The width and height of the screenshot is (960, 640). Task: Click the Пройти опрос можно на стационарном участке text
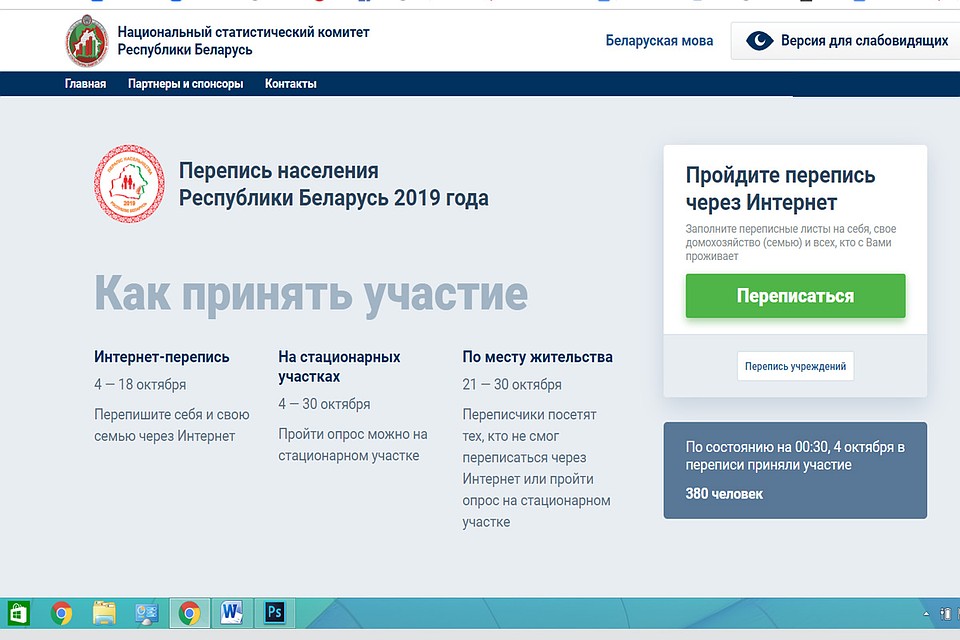(x=353, y=445)
